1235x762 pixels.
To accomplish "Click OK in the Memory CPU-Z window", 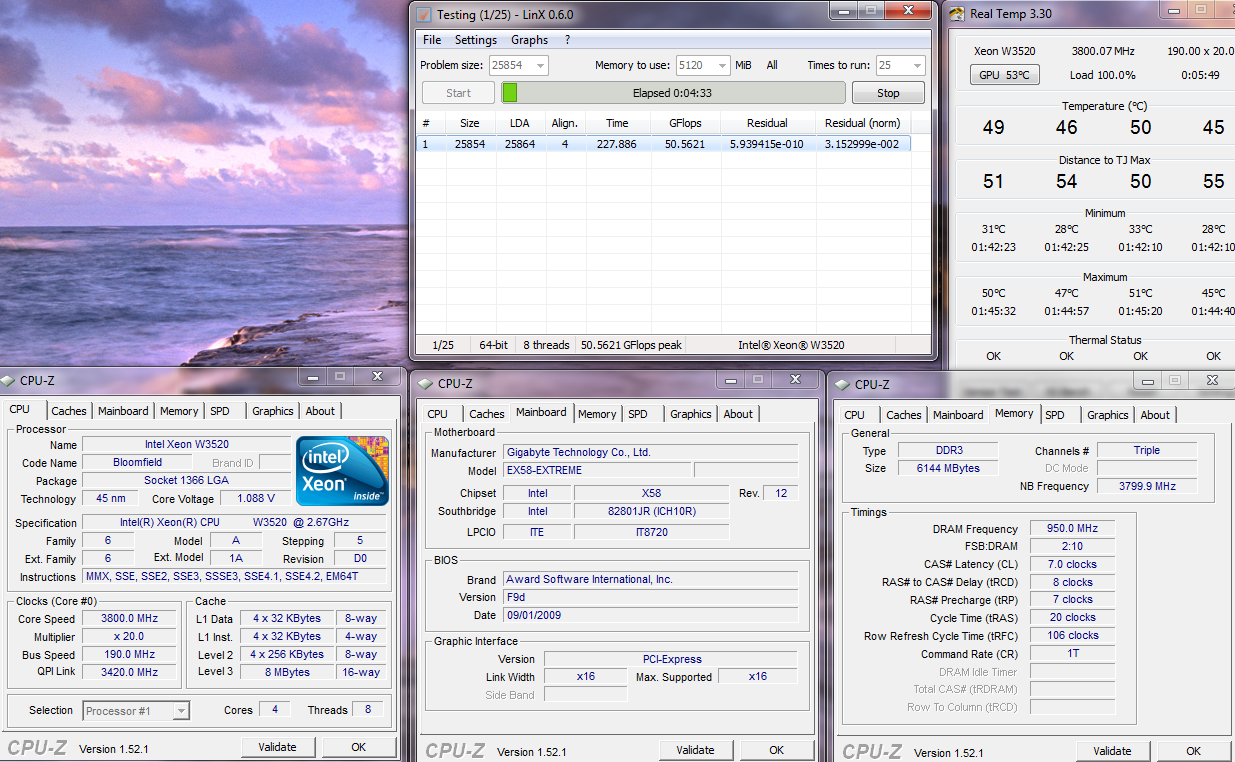I will click(1194, 751).
